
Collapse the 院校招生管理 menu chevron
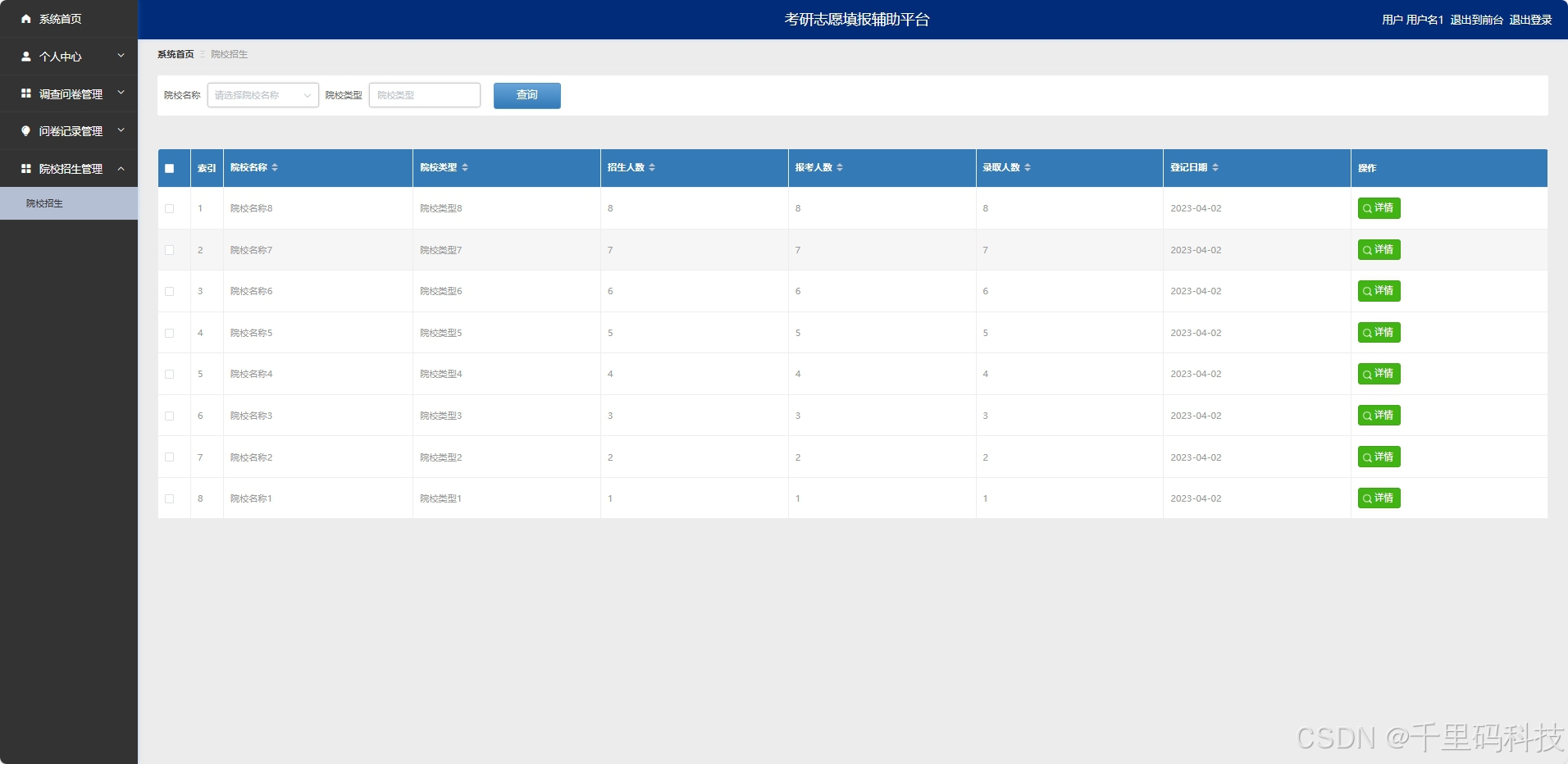(x=121, y=168)
